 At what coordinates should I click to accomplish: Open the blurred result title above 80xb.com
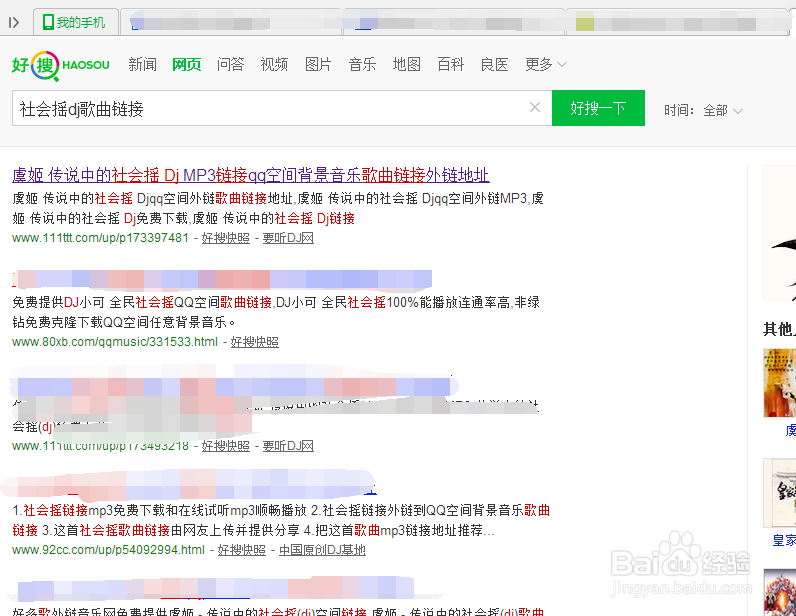coord(222,279)
